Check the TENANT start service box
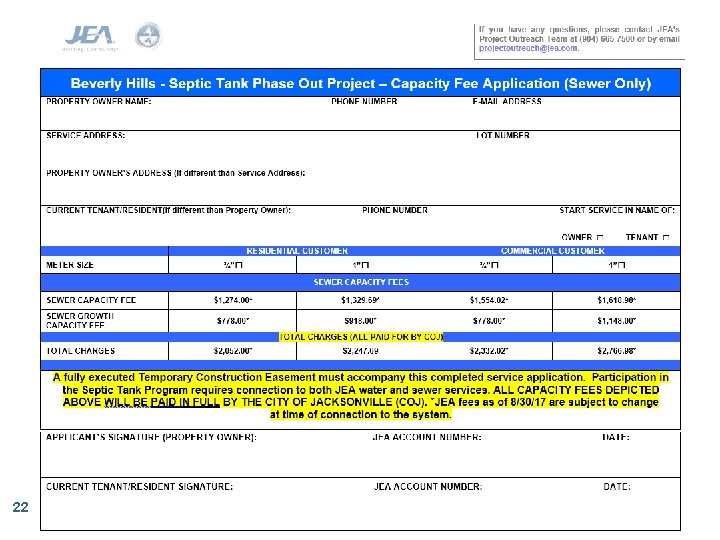This screenshot has height=540, width=720. [x=666, y=237]
